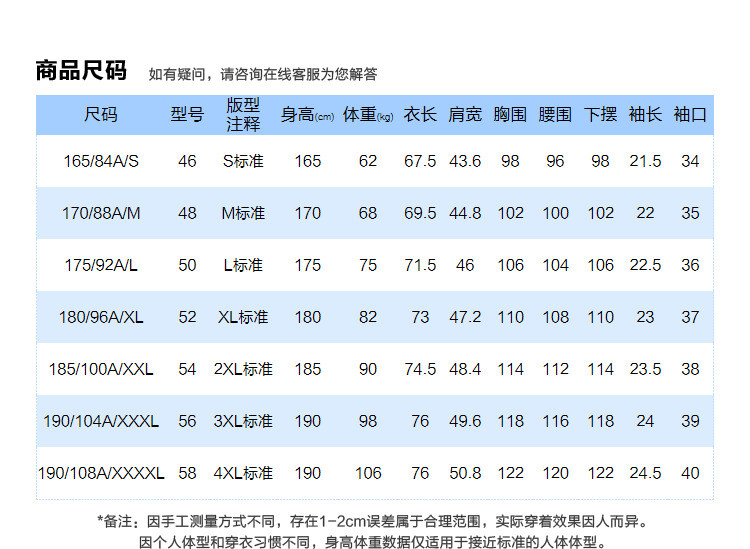750x549 pixels.
Task: Click the 190/108A/XXXXL size row label
Action: tap(101, 473)
